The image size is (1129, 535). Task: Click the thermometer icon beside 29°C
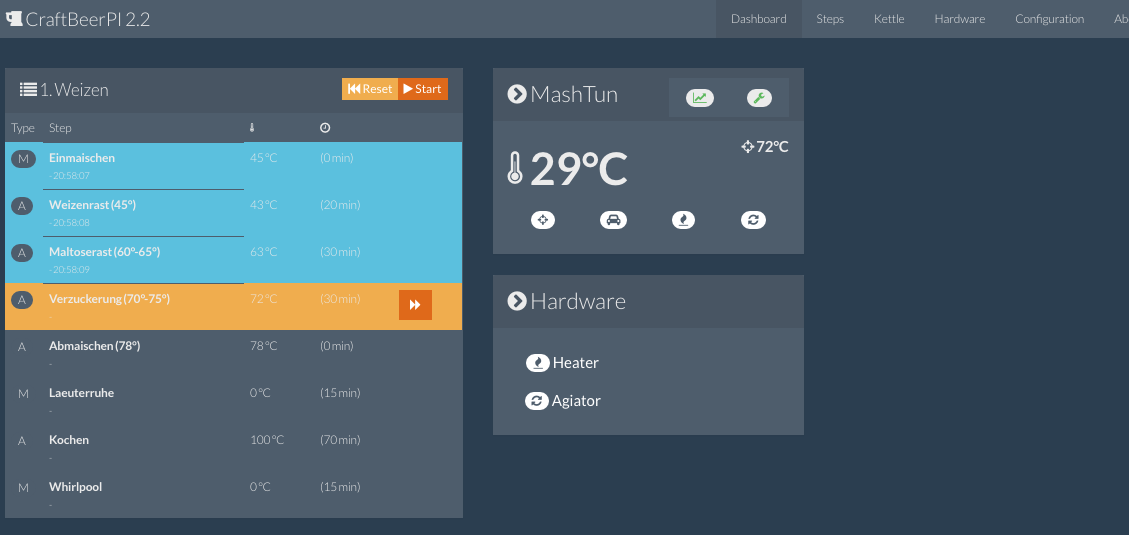[515, 170]
